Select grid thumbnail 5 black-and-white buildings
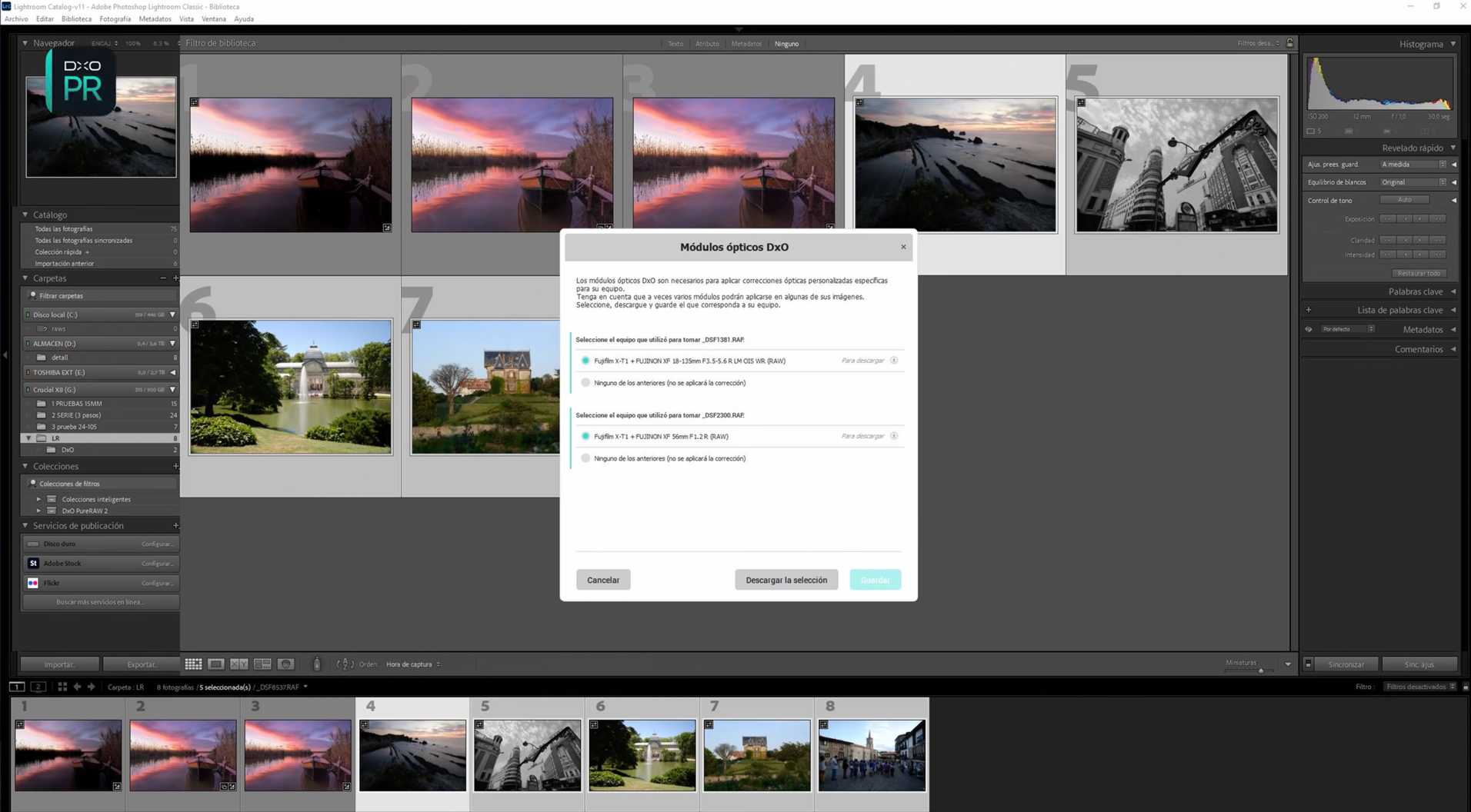 point(1176,165)
